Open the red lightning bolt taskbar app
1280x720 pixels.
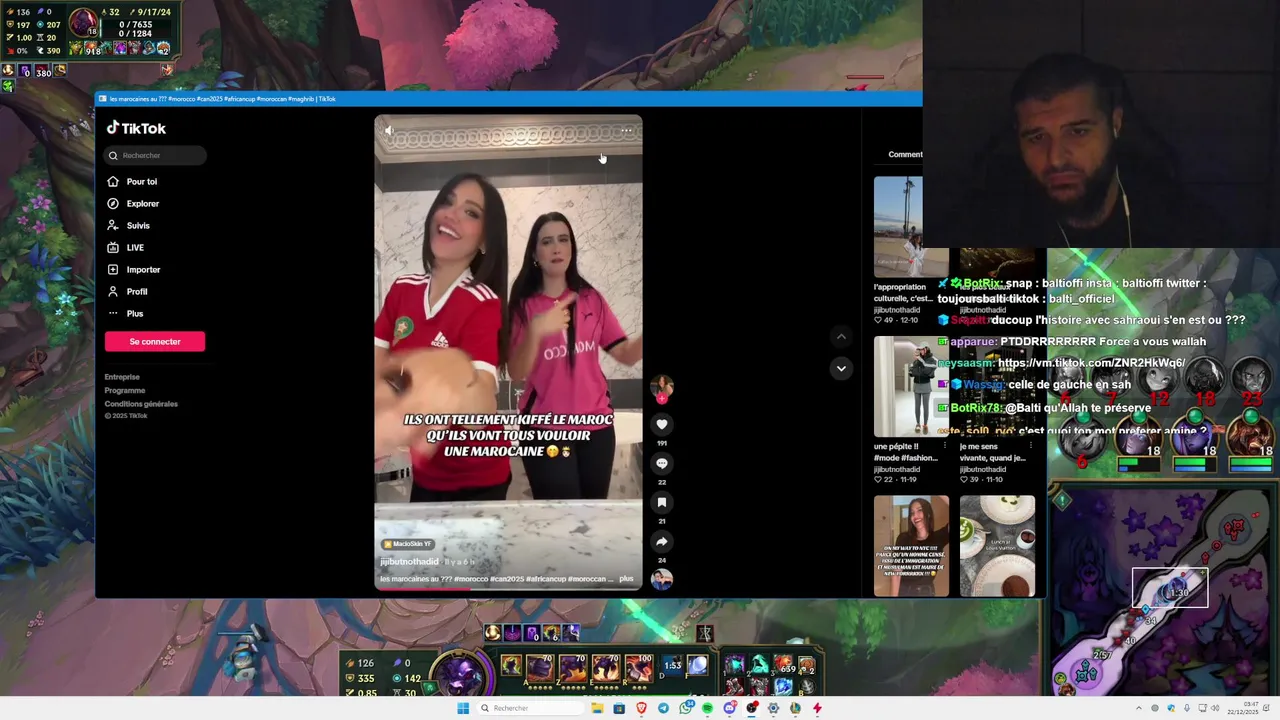[817, 708]
